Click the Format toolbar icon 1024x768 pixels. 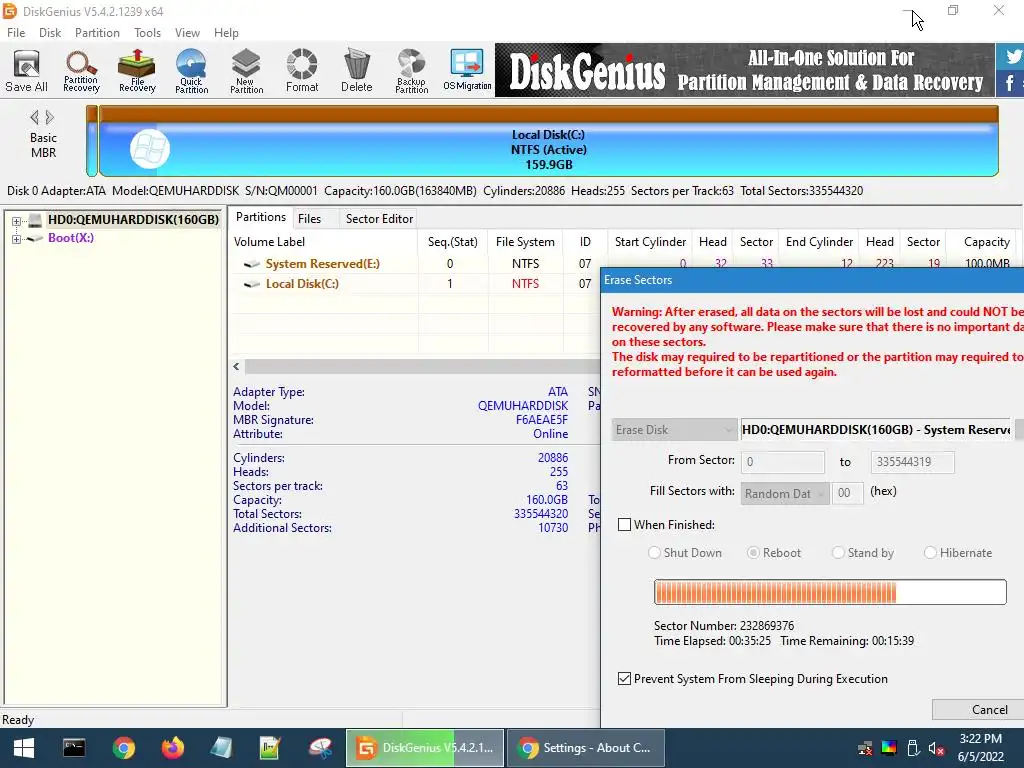tap(302, 71)
